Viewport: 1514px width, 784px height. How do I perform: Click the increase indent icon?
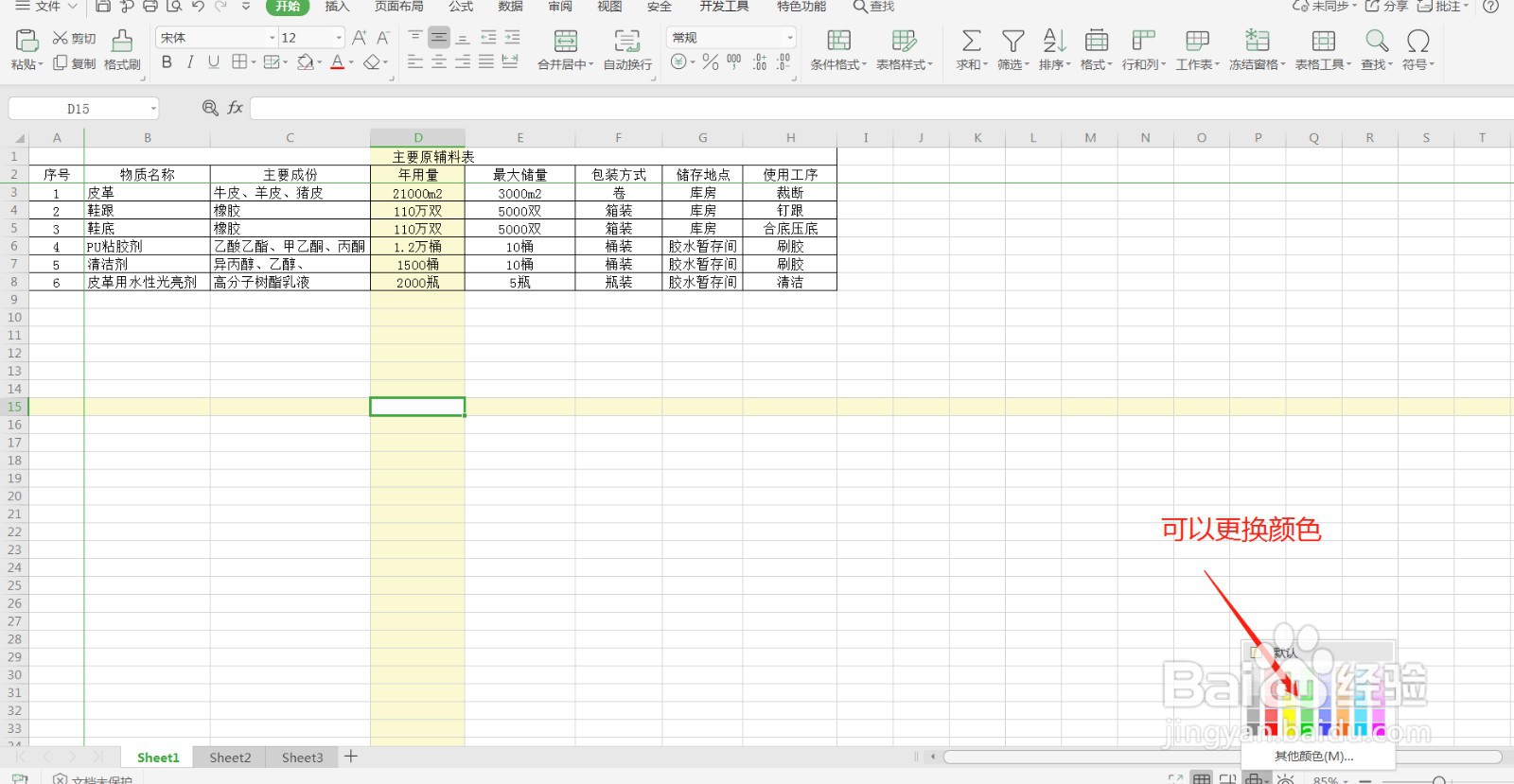click(x=512, y=38)
